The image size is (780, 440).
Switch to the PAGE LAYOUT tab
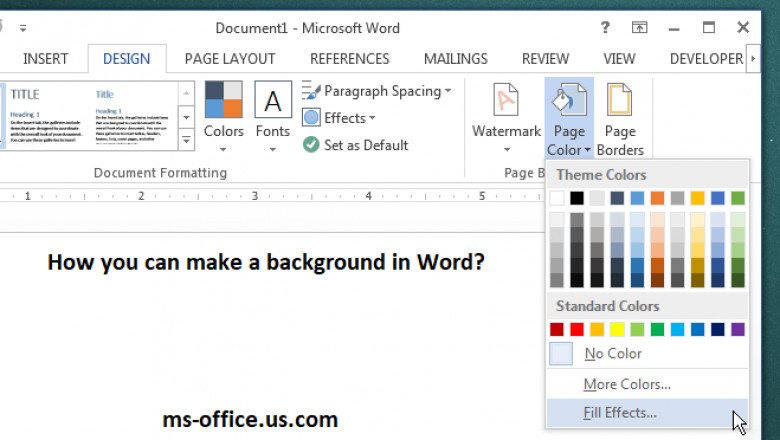[x=229, y=59]
